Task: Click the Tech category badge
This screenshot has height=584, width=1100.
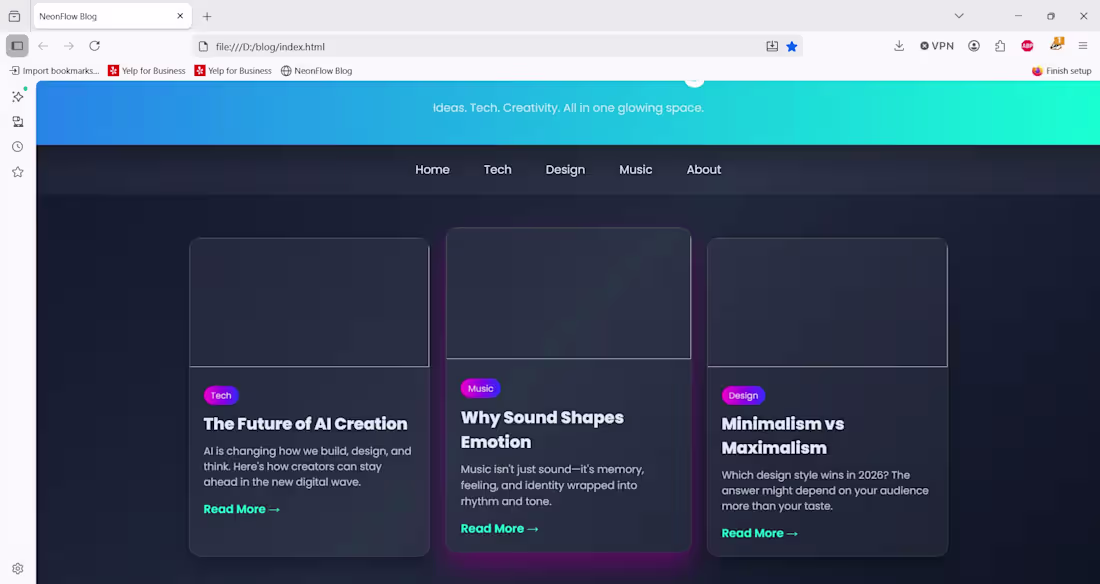Action: click(x=221, y=395)
